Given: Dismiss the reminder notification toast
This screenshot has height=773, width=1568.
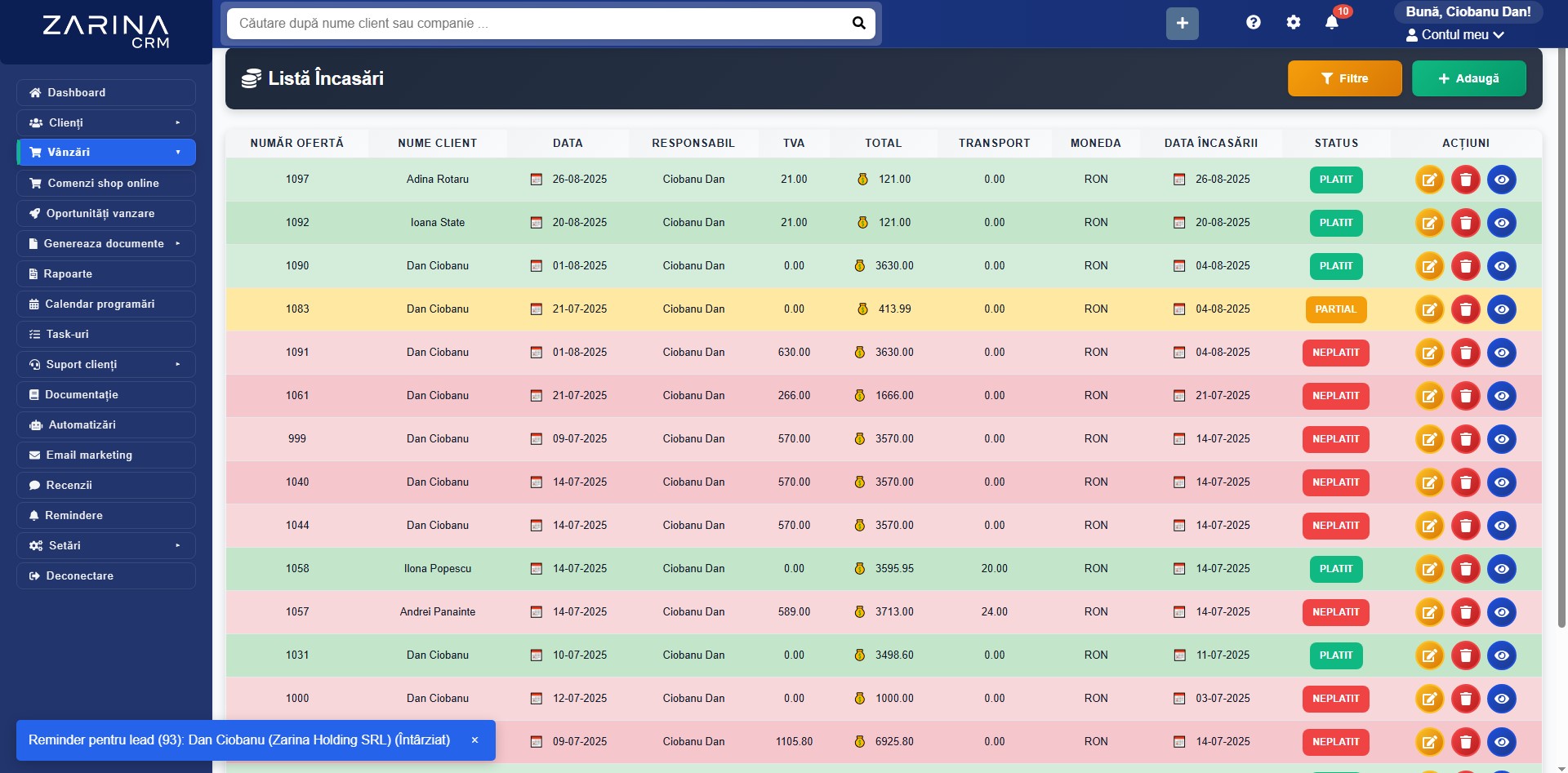Looking at the screenshot, I should tap(474, 740).
